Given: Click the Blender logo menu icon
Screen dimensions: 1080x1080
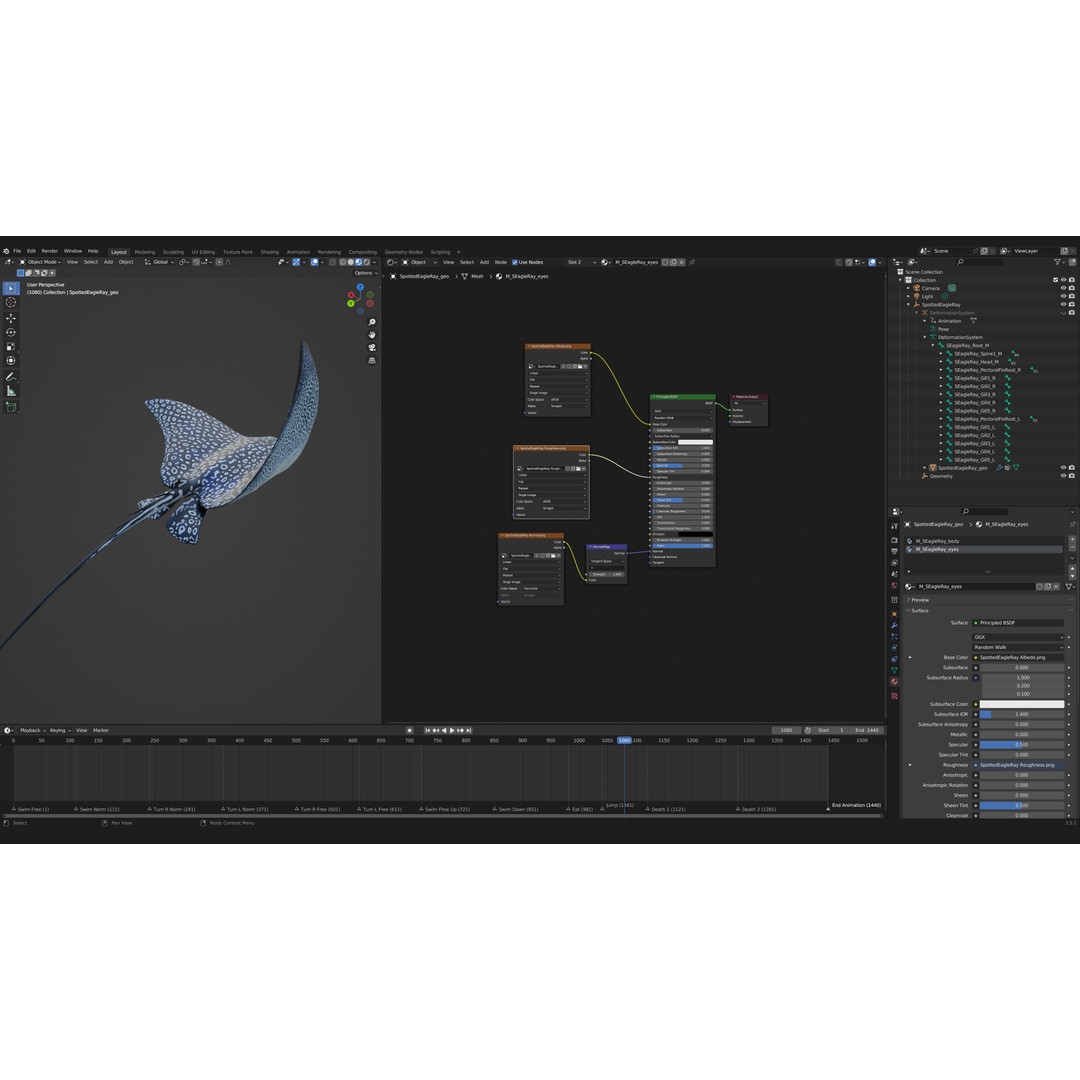Looking at the screenshot, I should click(x=6, y=251).
